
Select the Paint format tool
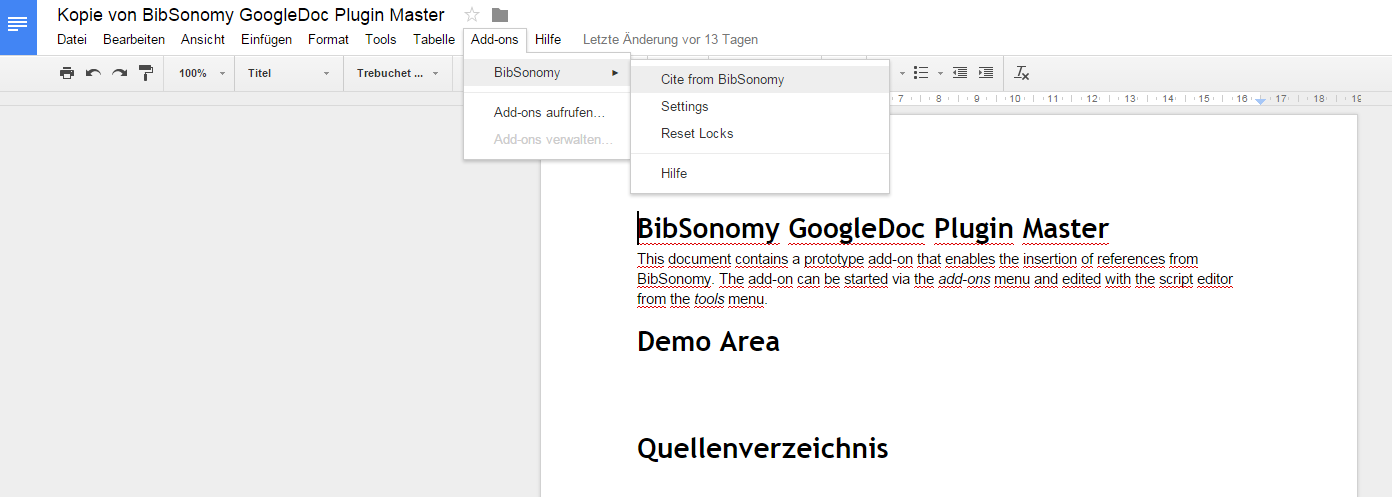tap(146, 73)
